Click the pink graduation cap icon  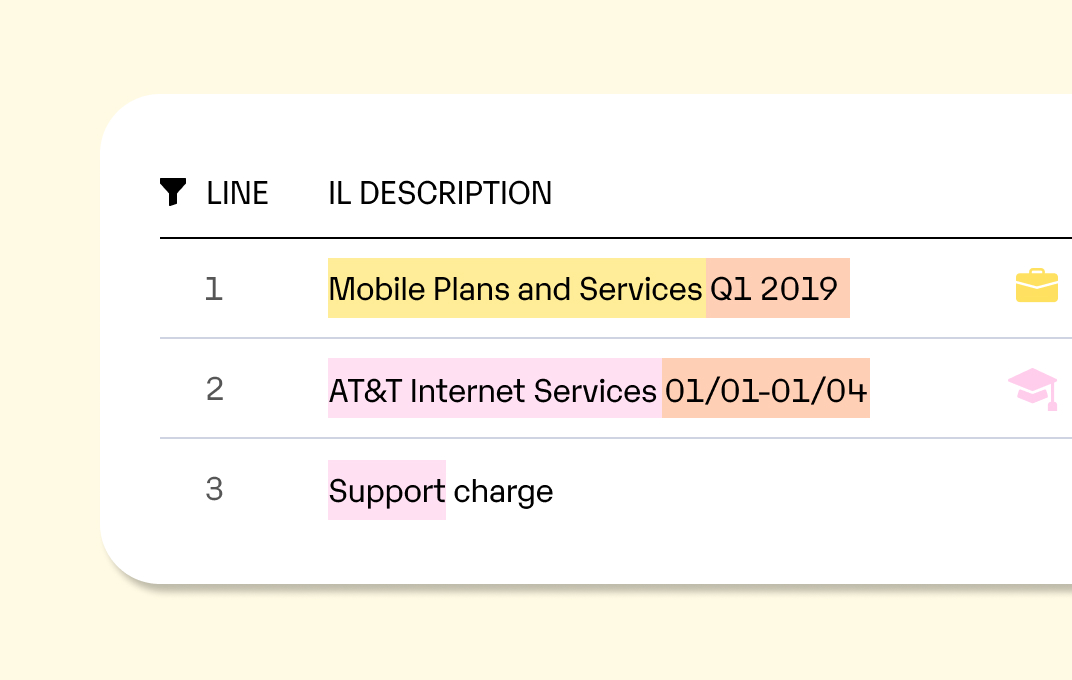[x=1033, y=389]
